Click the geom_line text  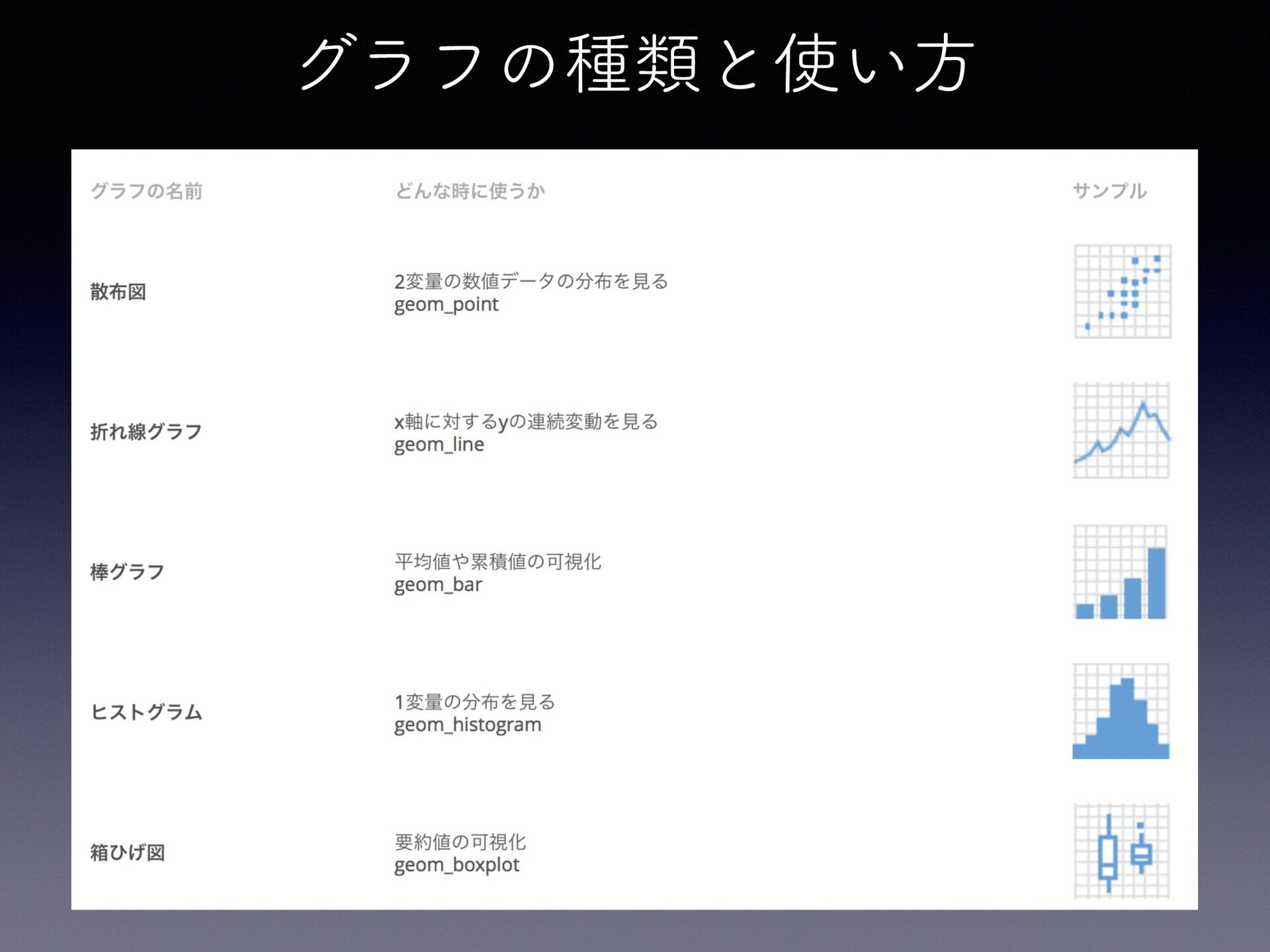[x=439, y=445]
